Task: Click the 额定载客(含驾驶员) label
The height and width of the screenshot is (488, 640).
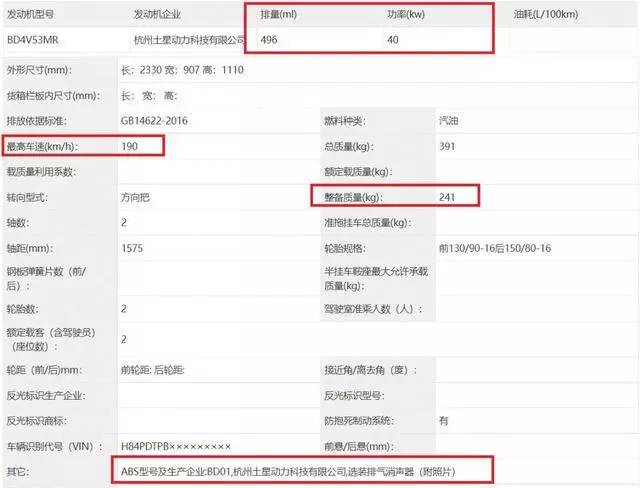Action: pyautogui.click(x=51, y=339)
